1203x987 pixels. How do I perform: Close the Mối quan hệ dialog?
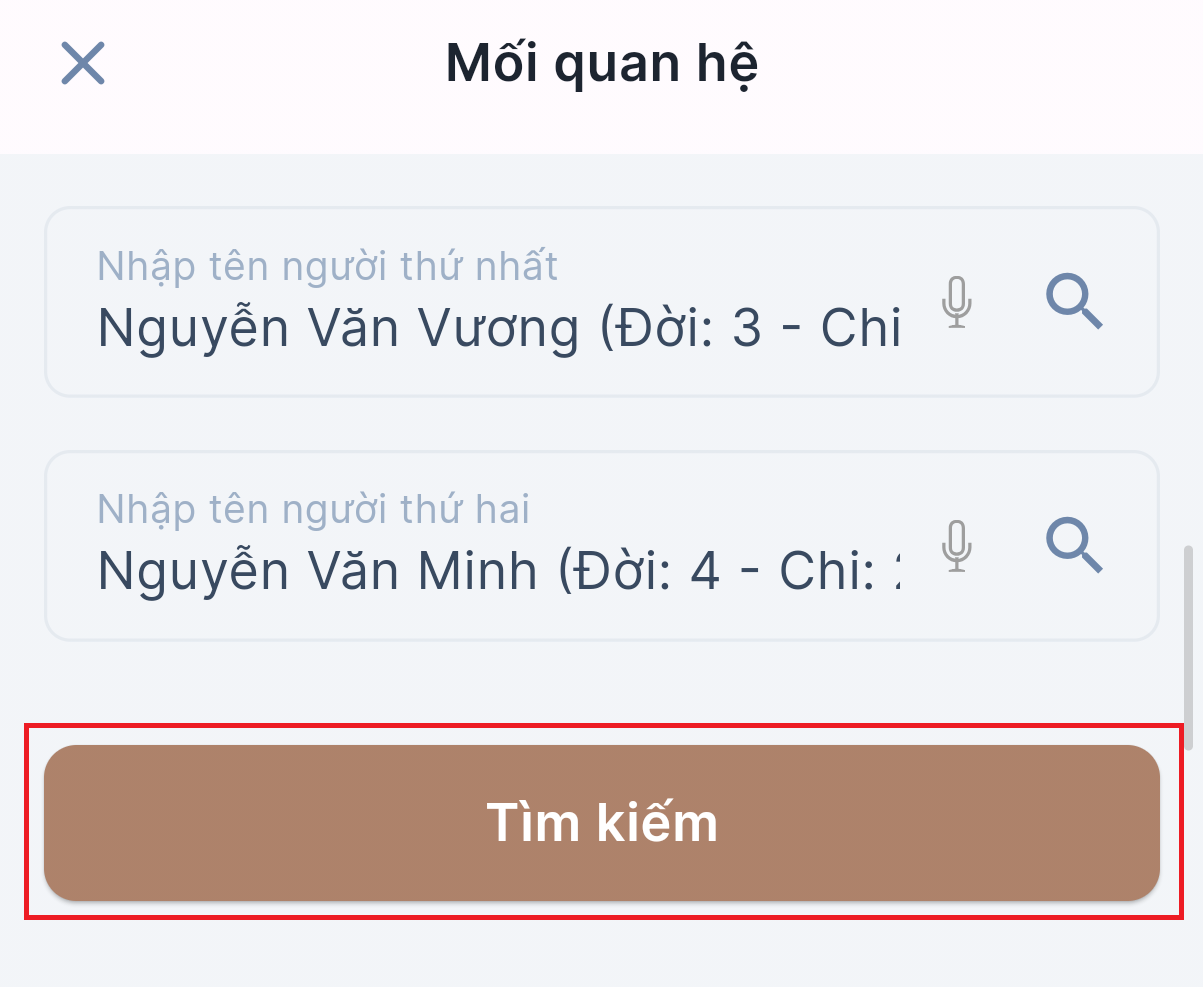[83, 63]
